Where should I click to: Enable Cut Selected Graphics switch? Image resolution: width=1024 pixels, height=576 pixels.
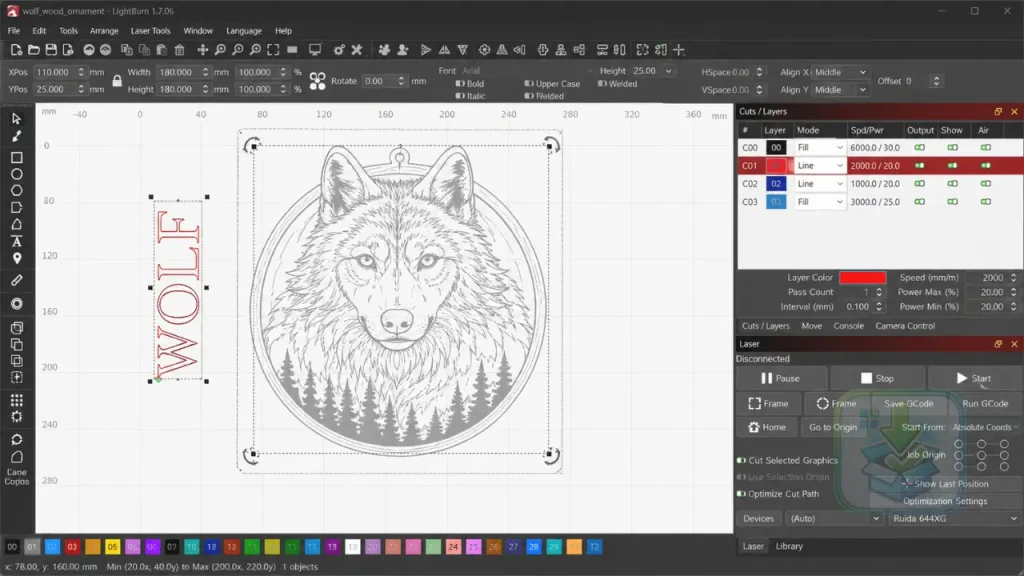point(741,460)
